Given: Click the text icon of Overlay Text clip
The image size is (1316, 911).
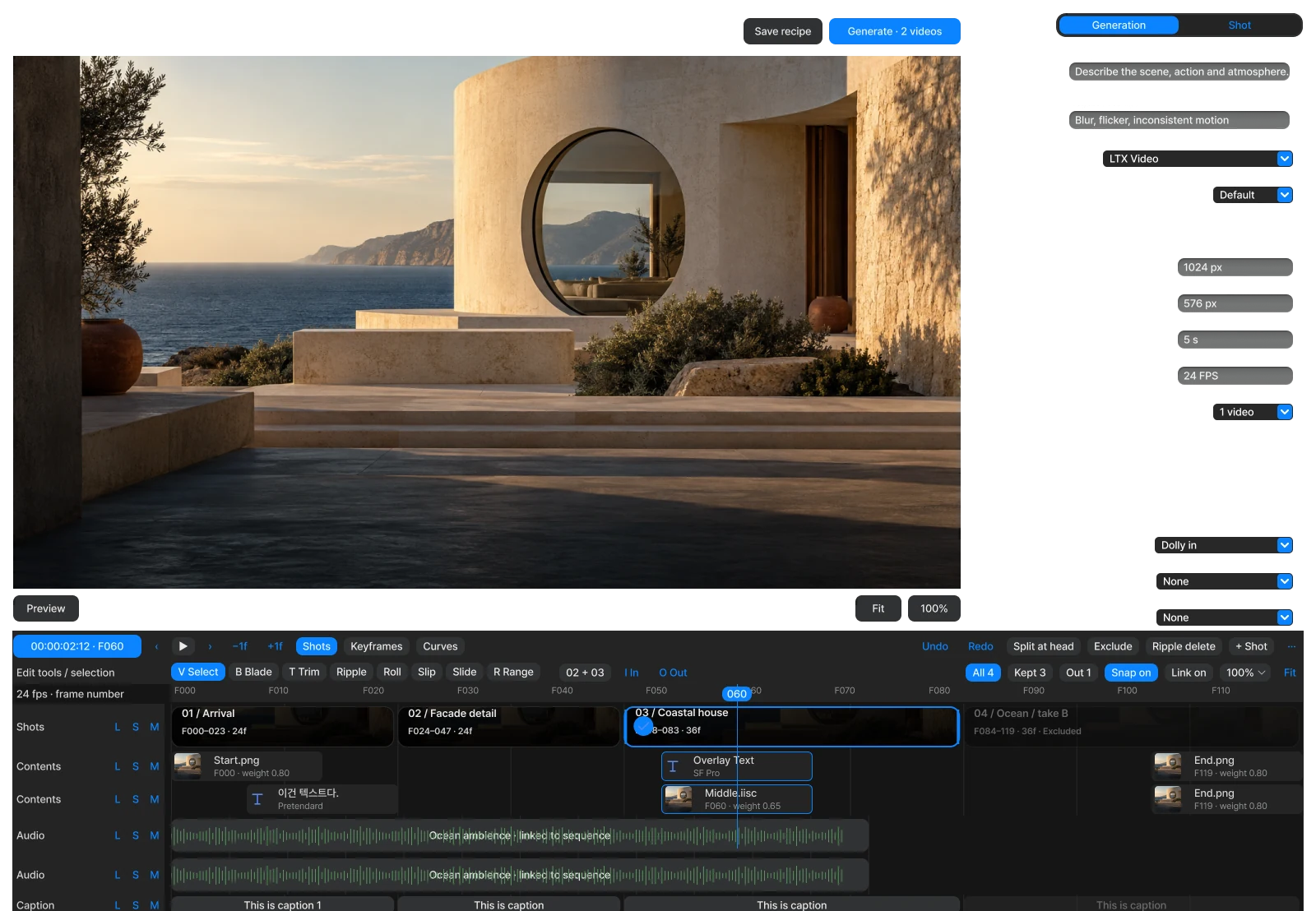Looking at the screenshot, I should [673, 766].
